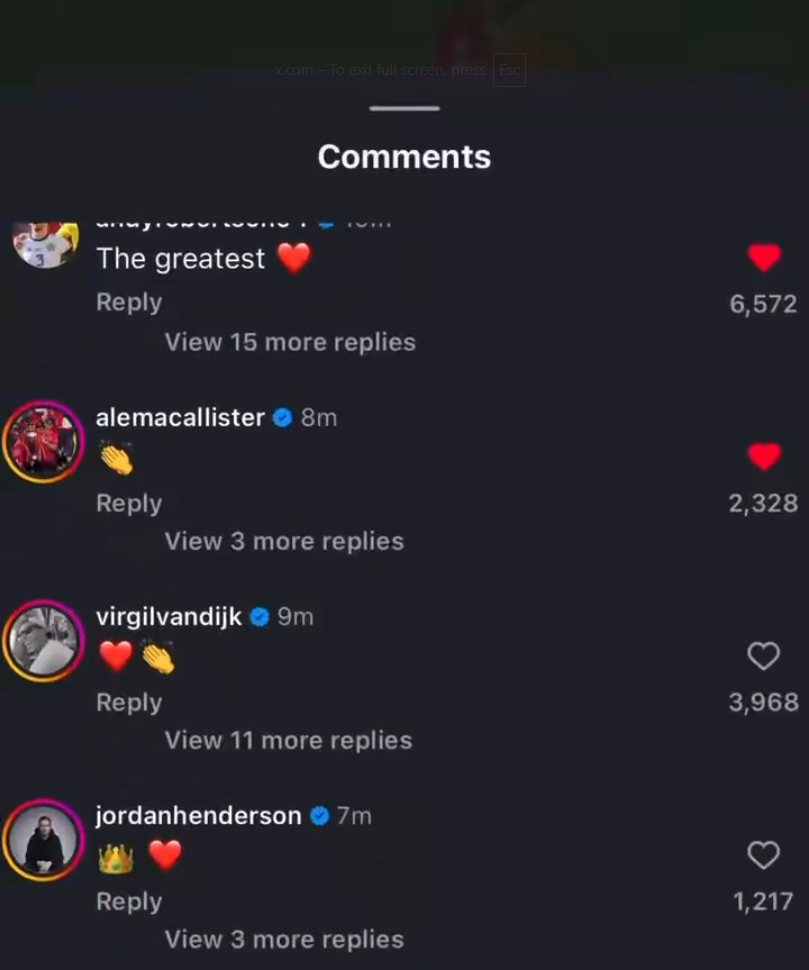Open virgilvandijk's profile picture
This screenshot has width=809, height=970.
(x=43, y=640)
